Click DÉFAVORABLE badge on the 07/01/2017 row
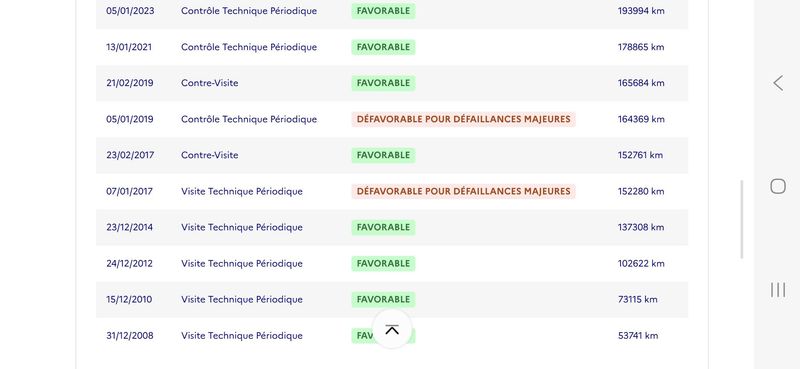 pos(463,191)
